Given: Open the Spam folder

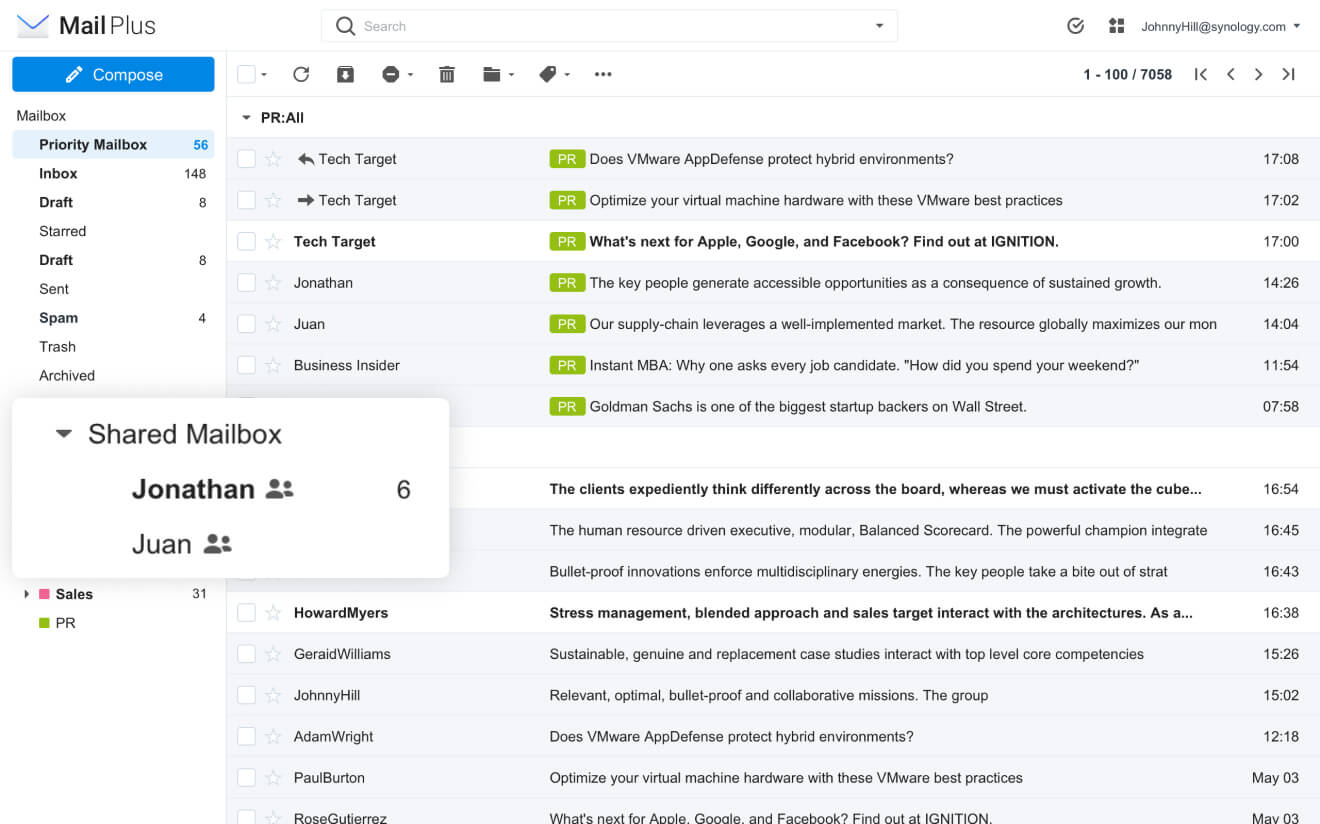Looking at the screenshot, I should [58, 318].
